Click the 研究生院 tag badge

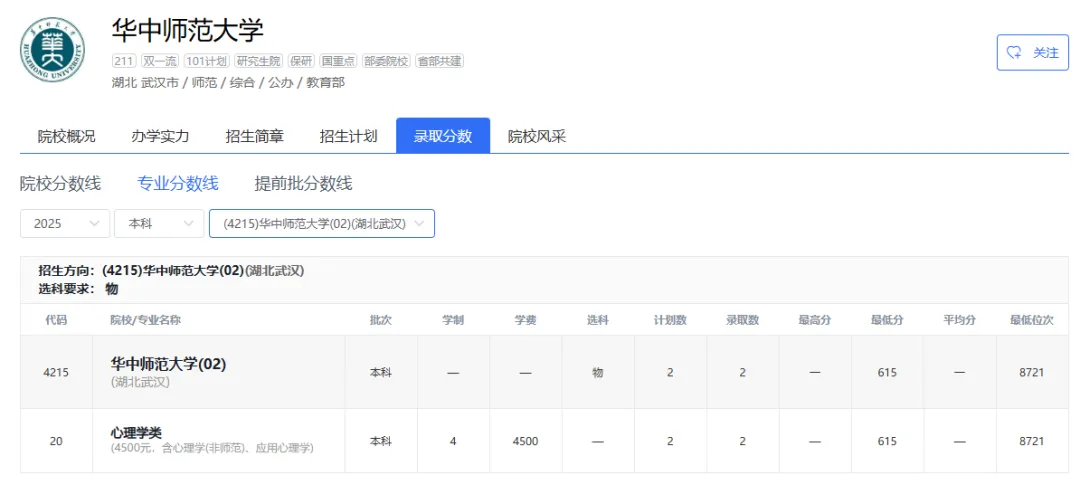tap(259, 61)
